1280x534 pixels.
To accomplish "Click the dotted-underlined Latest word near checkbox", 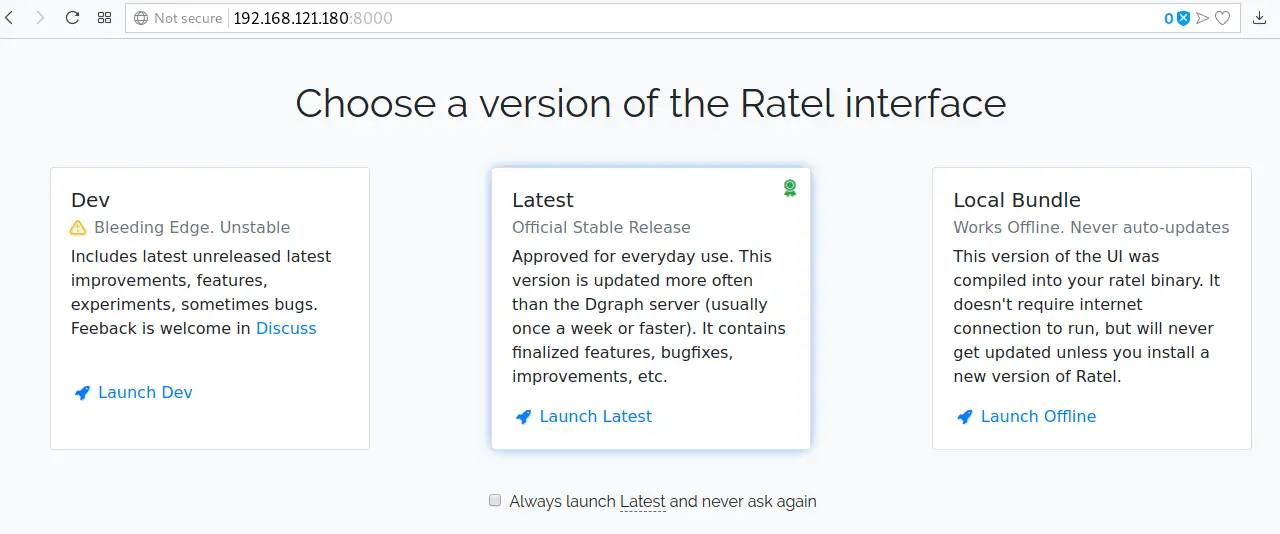I will coord(643,501).
